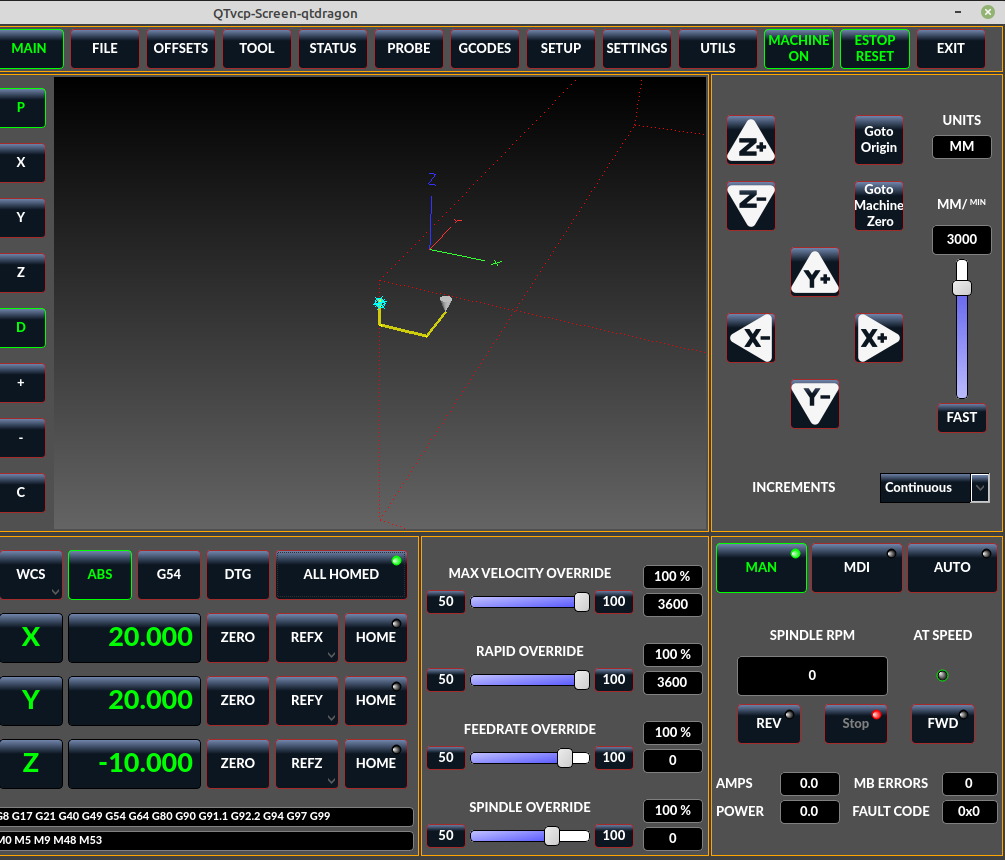The width and height of the screenshot is (1005, 860).
Task: Home the Y axis
Action: click(376, 700)
